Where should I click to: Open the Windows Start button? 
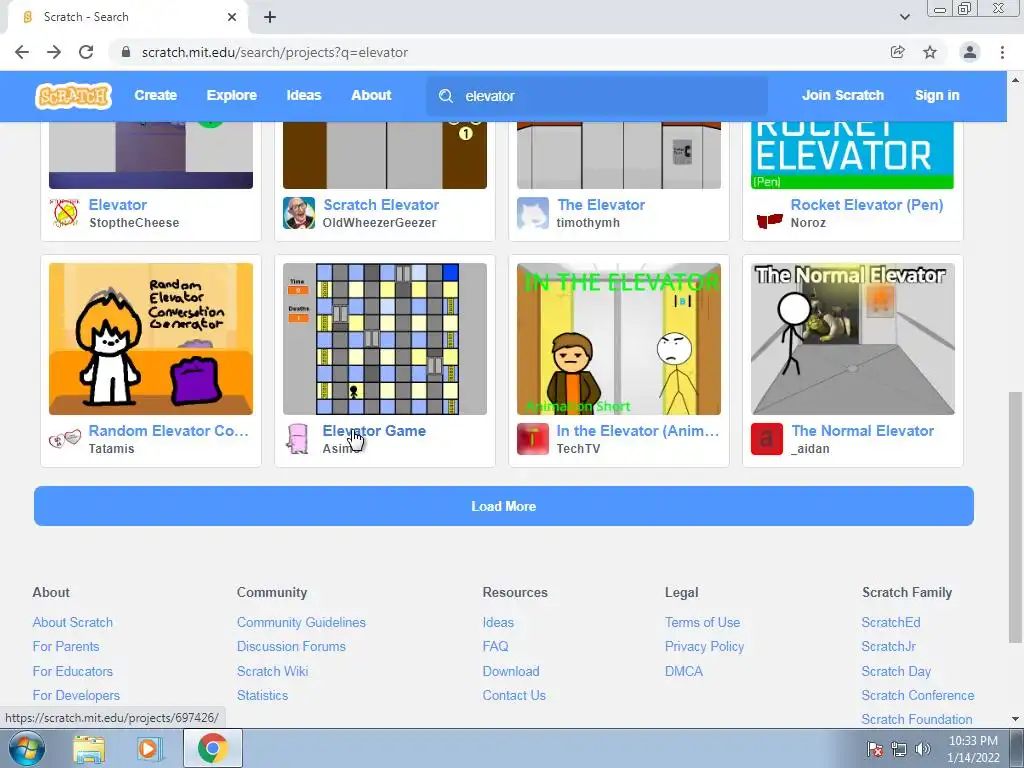tap(27, 748)
